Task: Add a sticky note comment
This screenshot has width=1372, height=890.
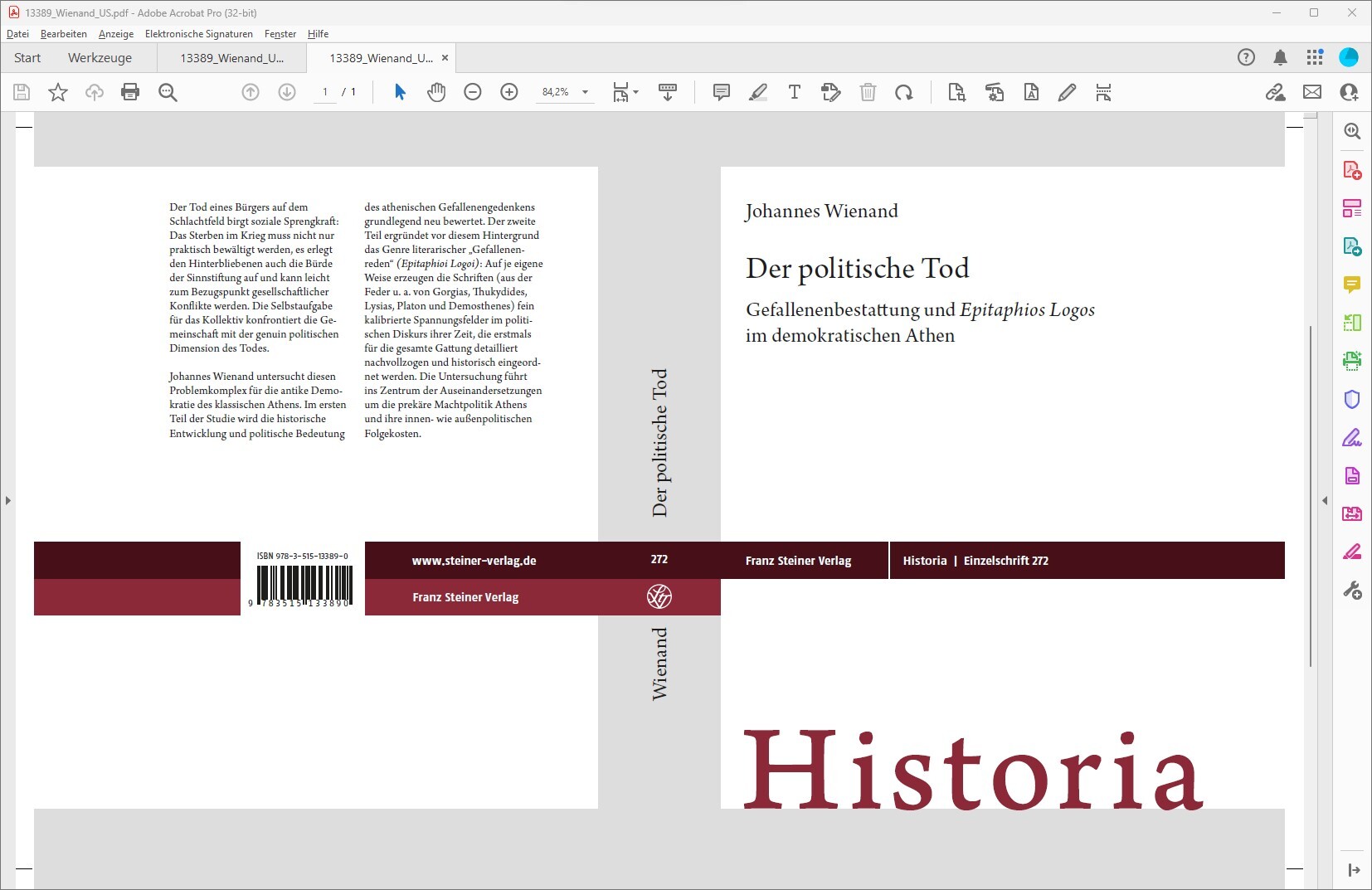Action: (722, 92)
